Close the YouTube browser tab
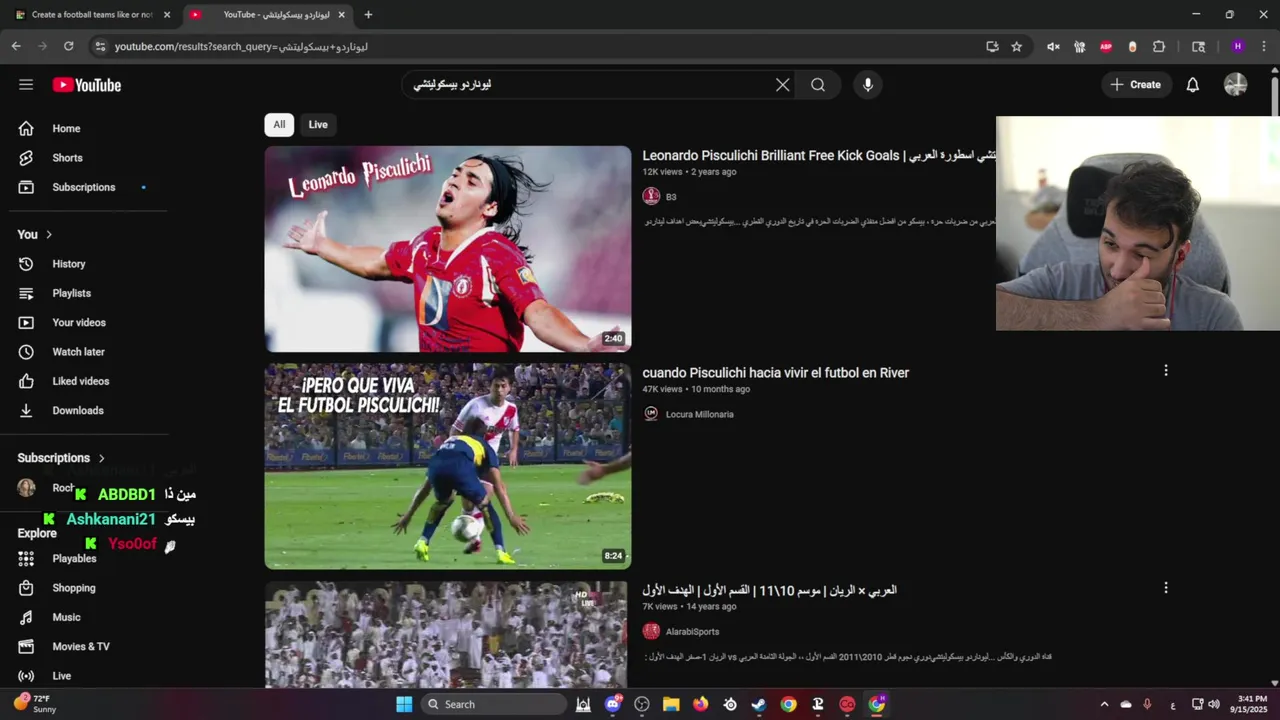The height and width of the screenshot is (720, 1280). [341, 15]
